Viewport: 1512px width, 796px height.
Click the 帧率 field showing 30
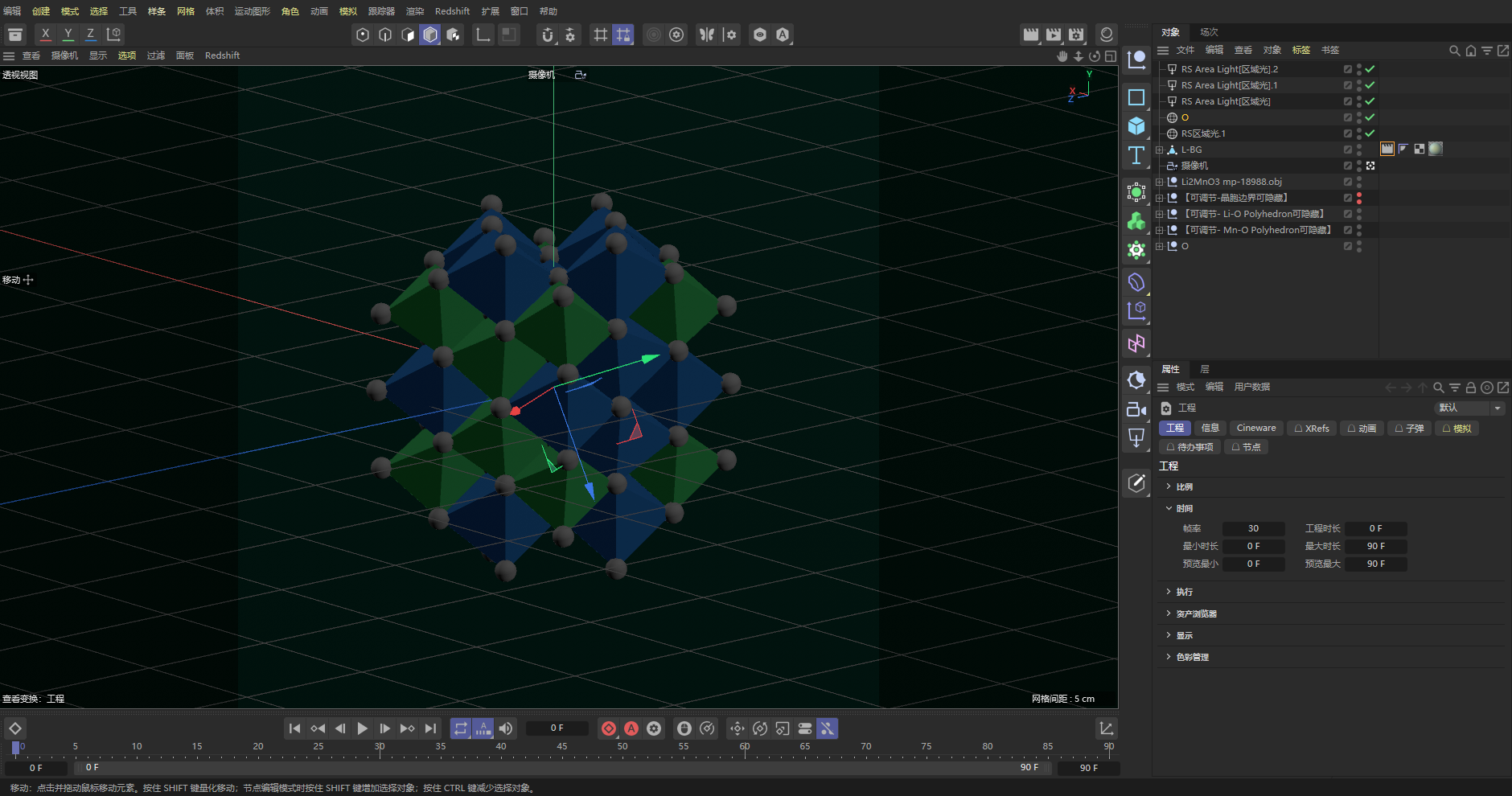(1253, 528)
